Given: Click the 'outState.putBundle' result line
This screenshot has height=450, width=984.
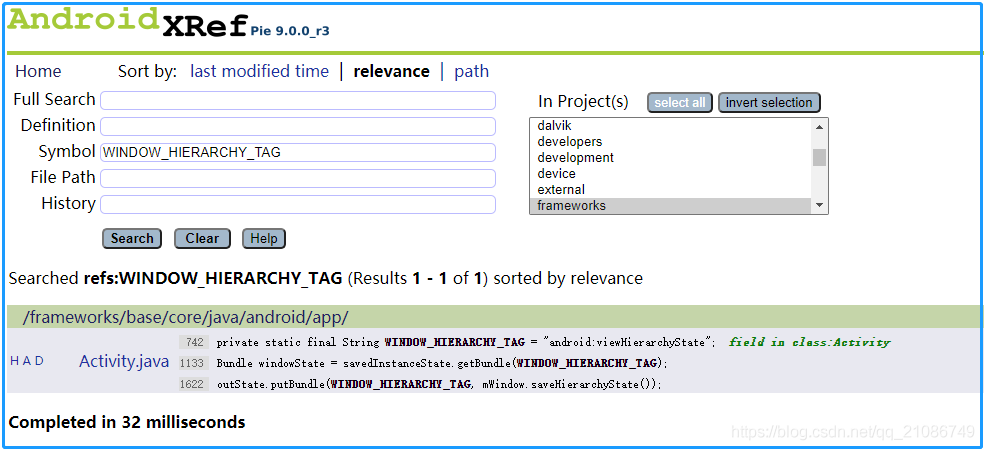Looking at the screenshot, I should (439, 384).
